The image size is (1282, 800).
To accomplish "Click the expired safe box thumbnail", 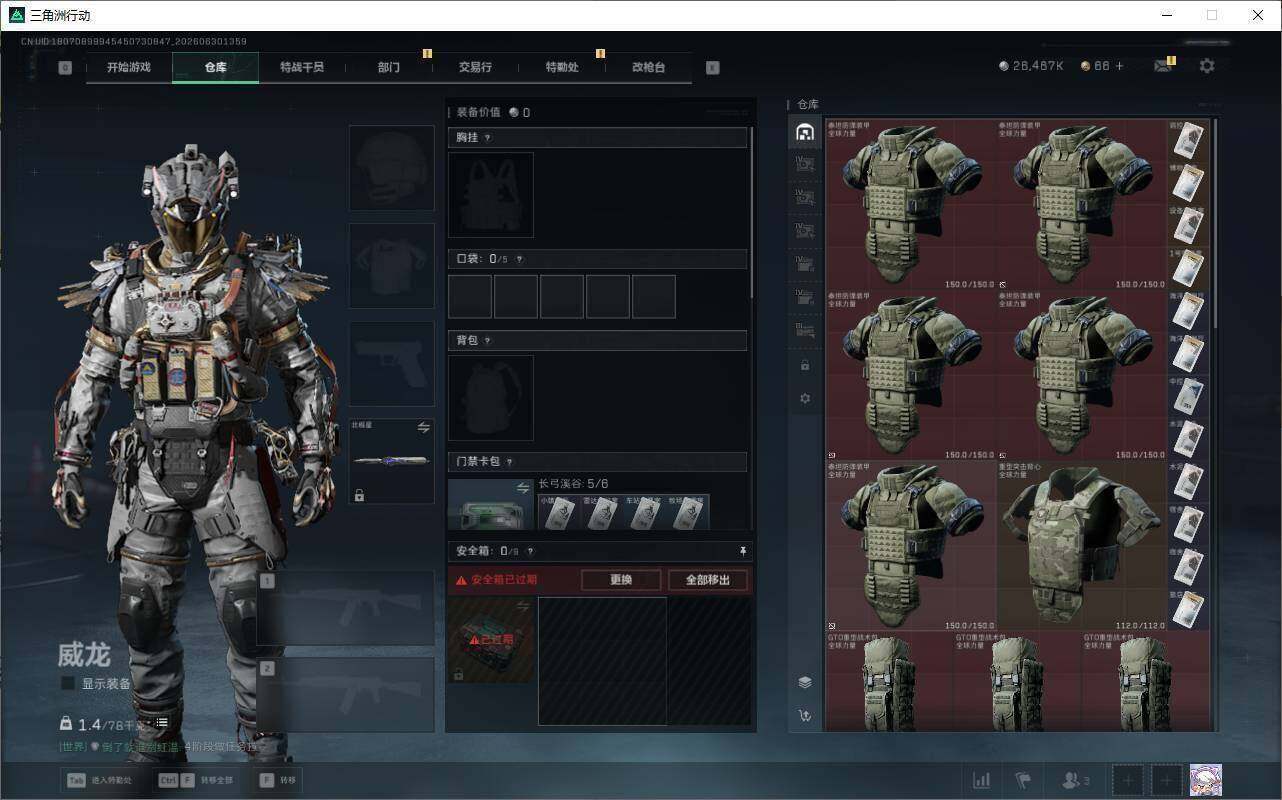I will pyautogui.click(x=491, y=640).
